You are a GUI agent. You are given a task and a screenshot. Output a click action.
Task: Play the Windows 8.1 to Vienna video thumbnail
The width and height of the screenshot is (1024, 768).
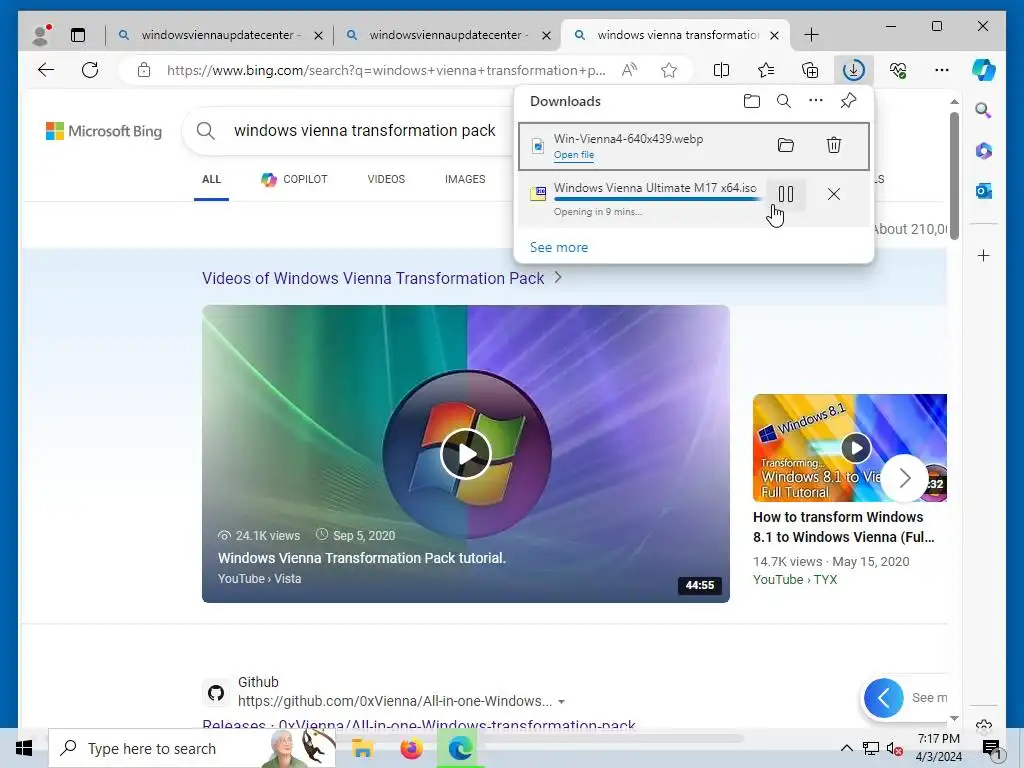coord(856,448)
